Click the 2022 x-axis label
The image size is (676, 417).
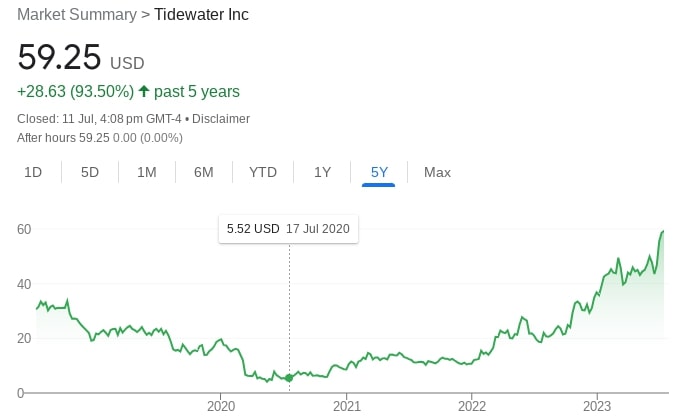coord(472,406)
